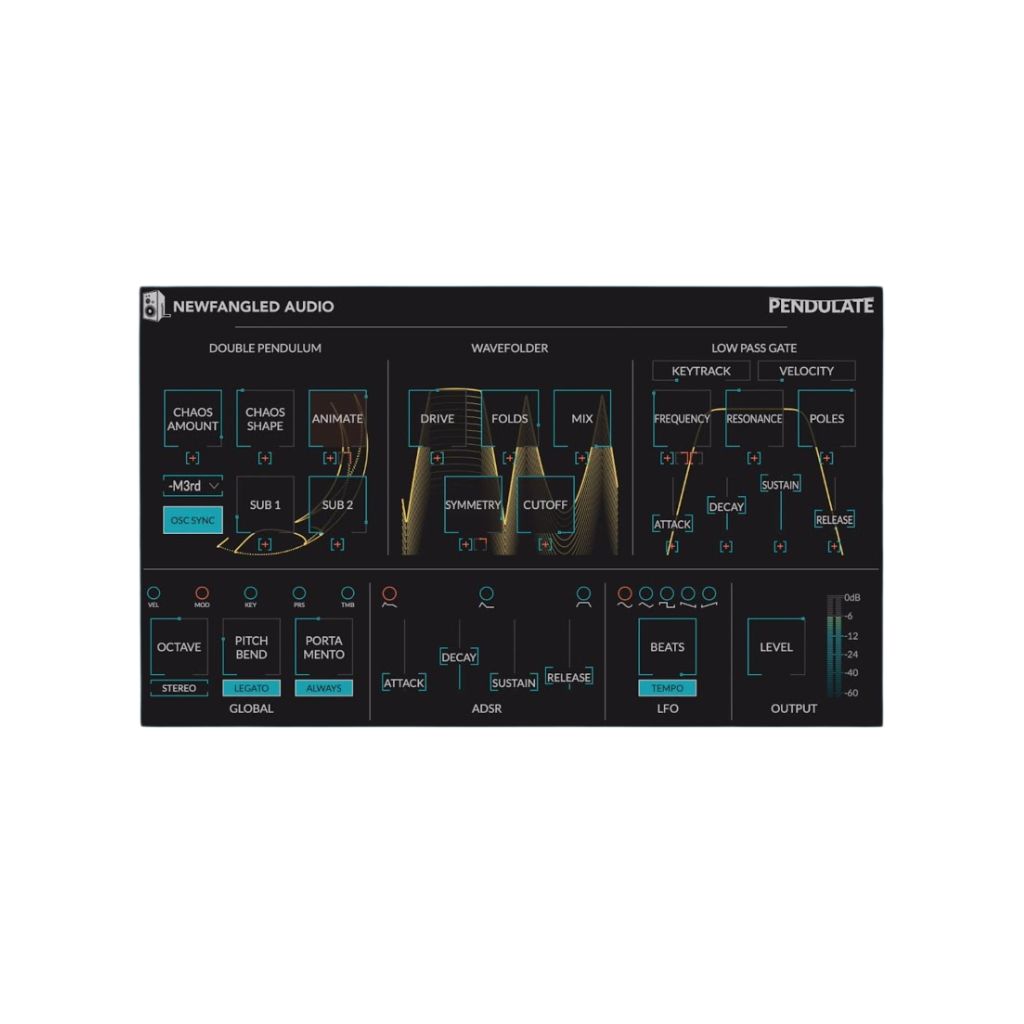Select the second LFO waveform circle
1024x1024 pixels.
coord(646,596)
